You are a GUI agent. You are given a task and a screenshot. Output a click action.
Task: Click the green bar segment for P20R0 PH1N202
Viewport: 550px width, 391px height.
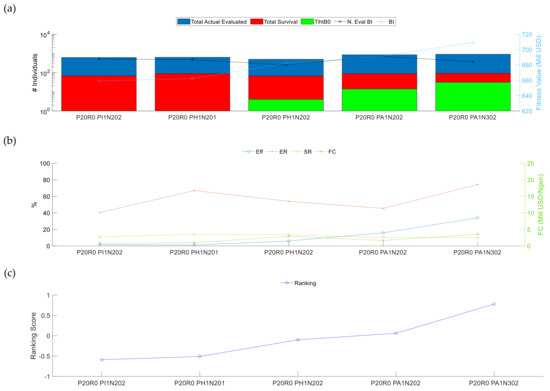coord(286,105)
